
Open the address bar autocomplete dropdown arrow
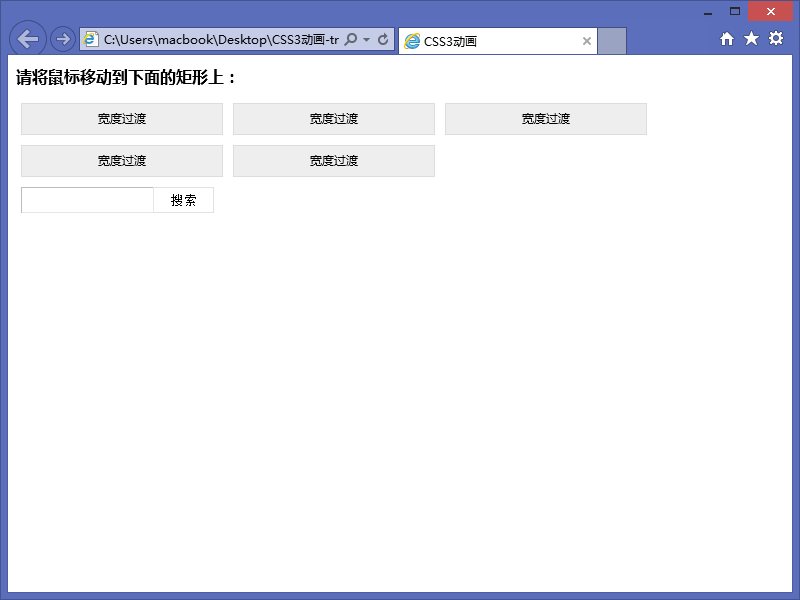pos(366,39)
